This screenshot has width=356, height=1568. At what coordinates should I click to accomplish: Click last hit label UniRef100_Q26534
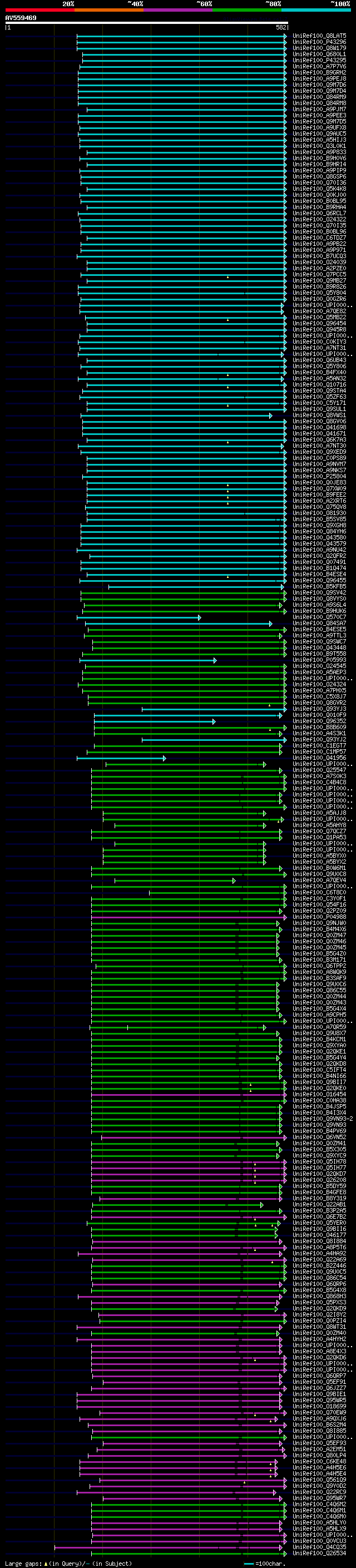click(319, 1553)
